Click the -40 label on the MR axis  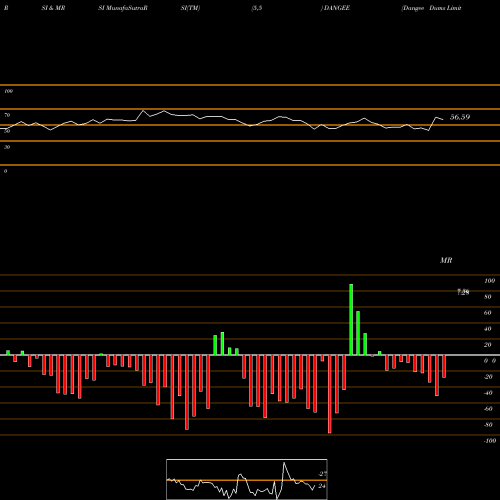pyautogui.click(x=488, y=393)
